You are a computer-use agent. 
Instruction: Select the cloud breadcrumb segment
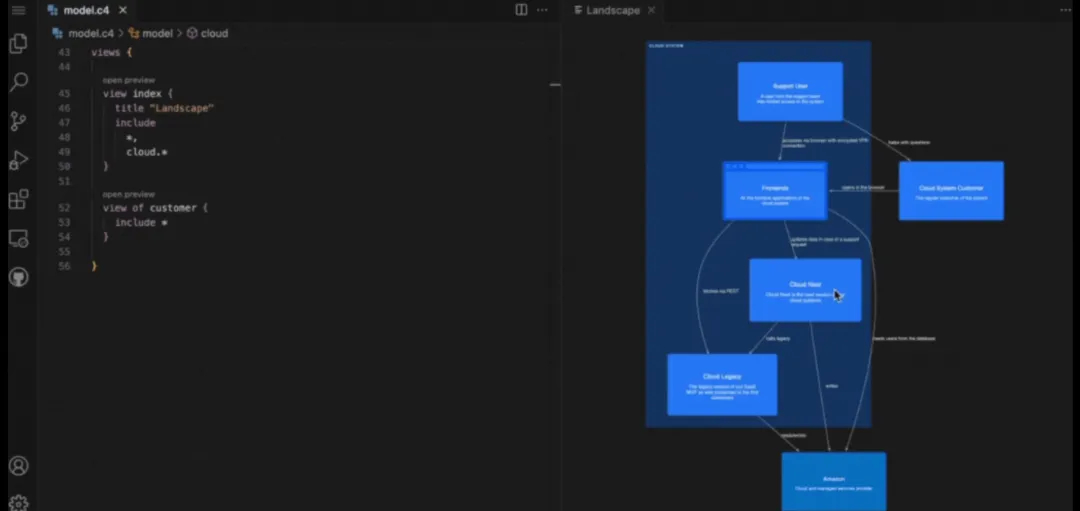[207, 33]
